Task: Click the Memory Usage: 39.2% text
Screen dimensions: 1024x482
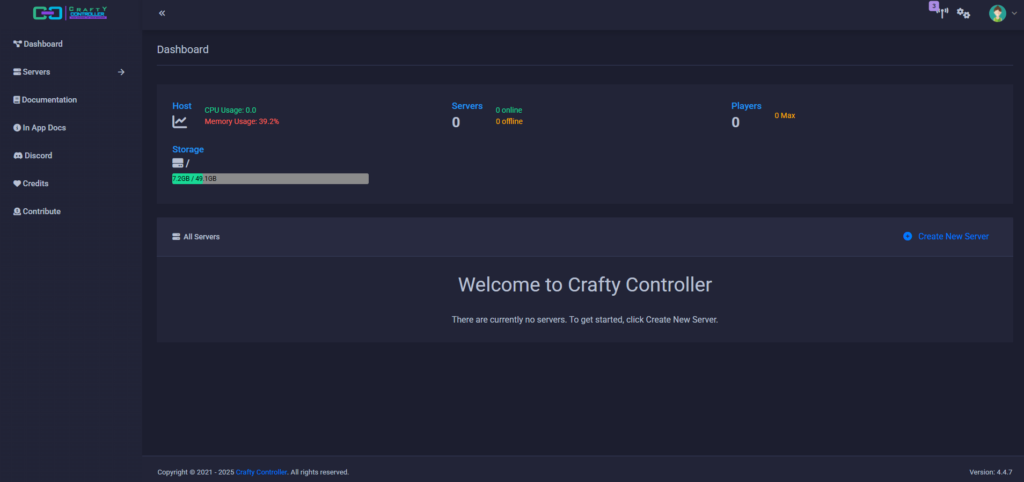Action: point(242,121)
